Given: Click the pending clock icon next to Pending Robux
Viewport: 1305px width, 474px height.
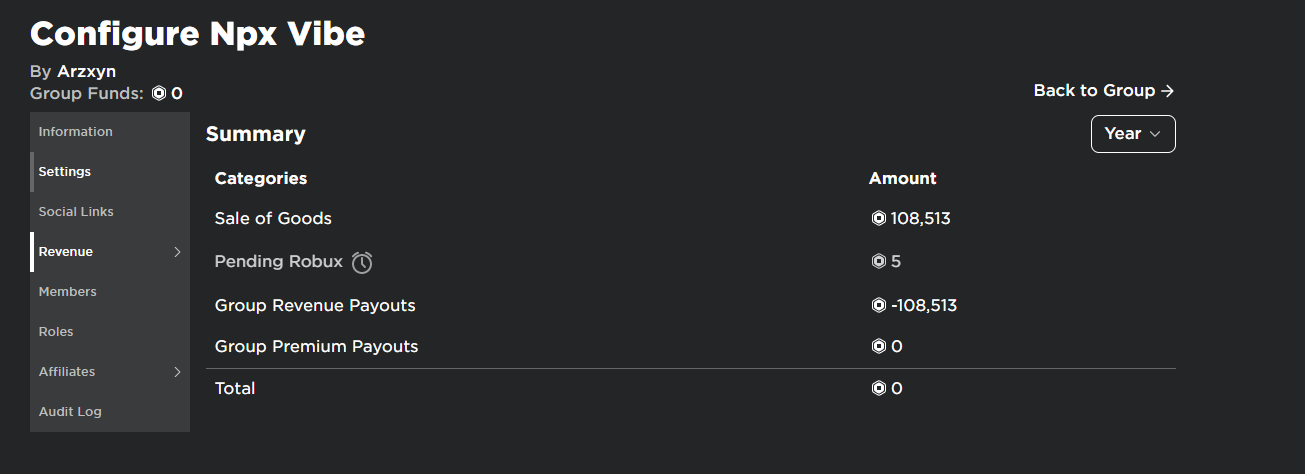Looking at the screenshot, I should (x=362, y=262).
